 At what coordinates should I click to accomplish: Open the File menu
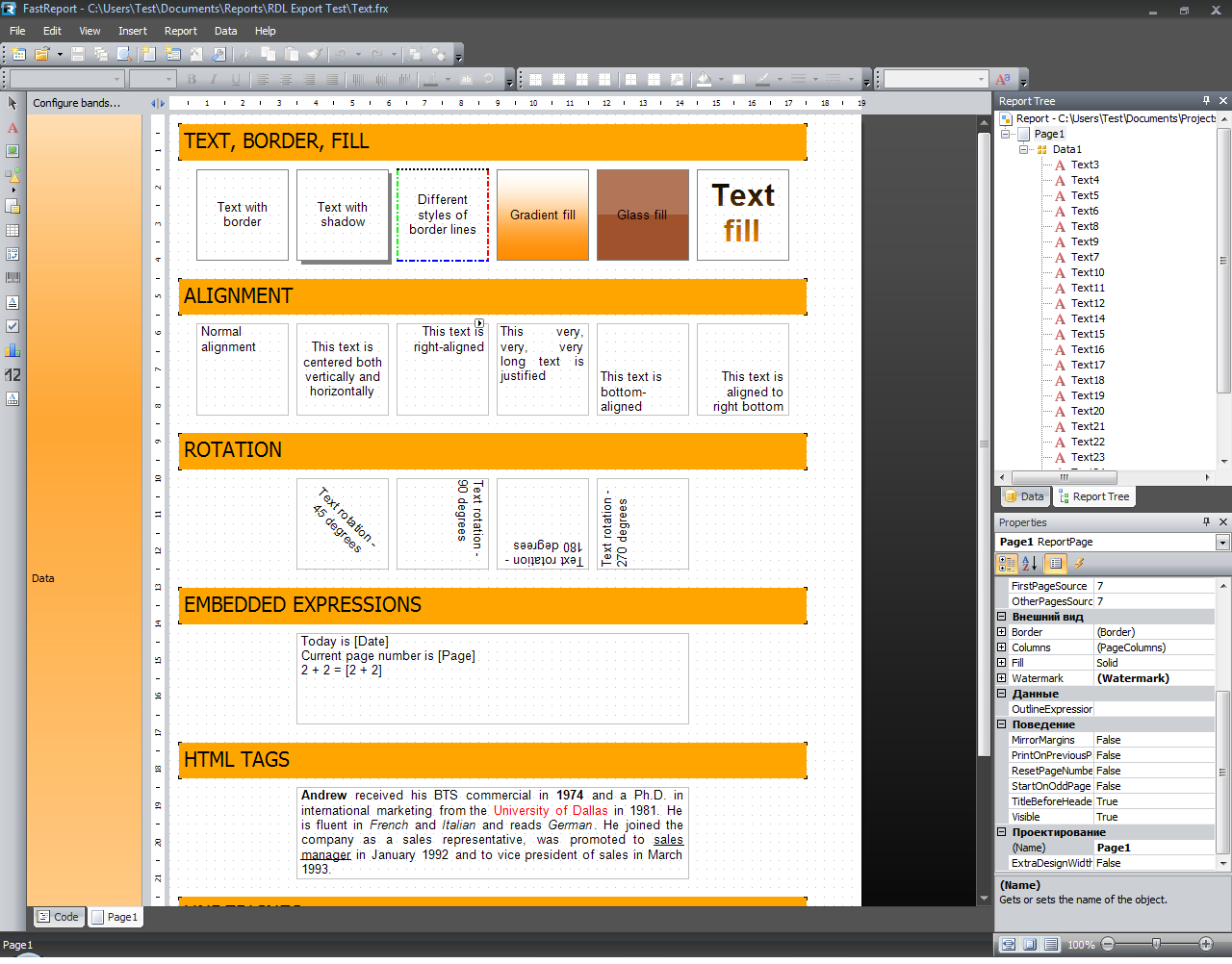point(17,31)
